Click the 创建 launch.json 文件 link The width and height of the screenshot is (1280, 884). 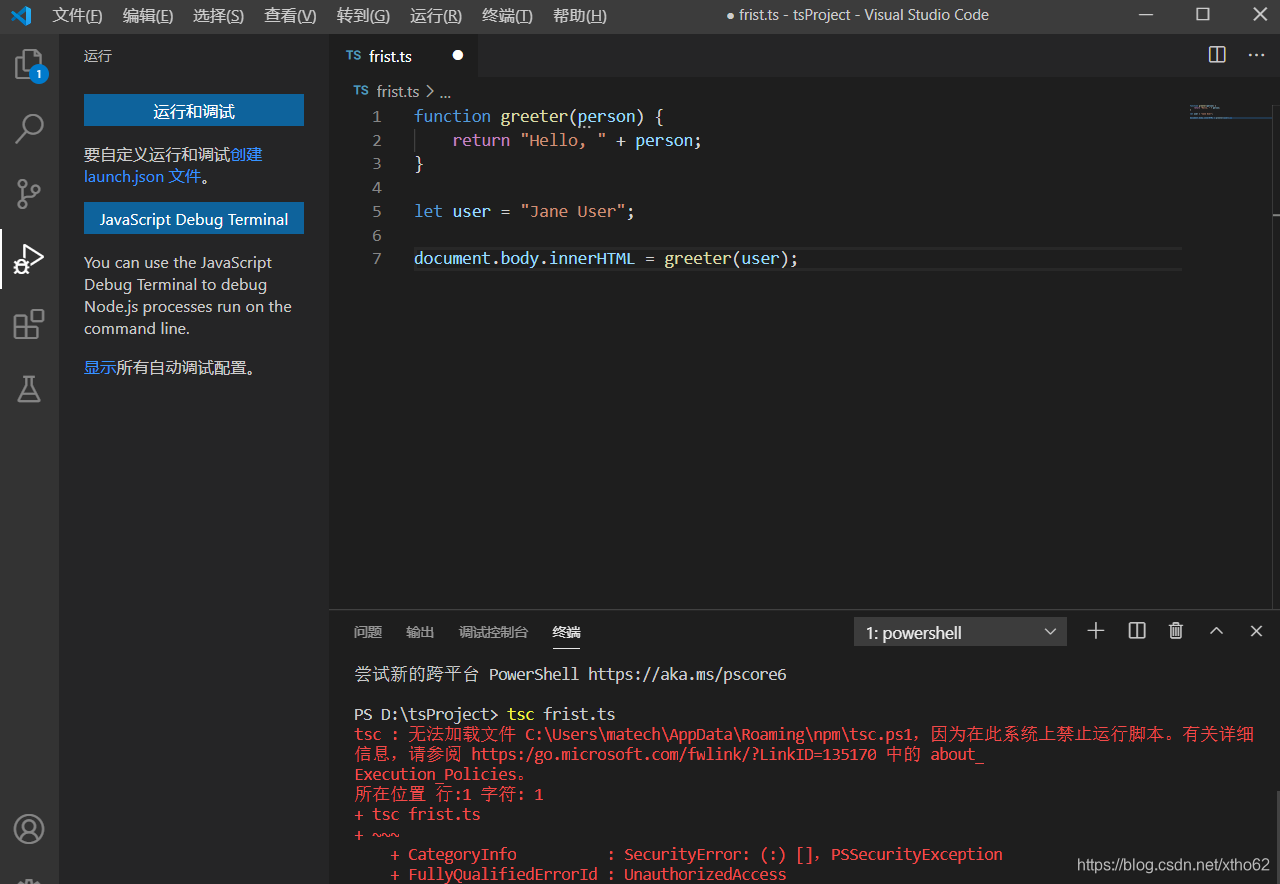tap(173, 166)
